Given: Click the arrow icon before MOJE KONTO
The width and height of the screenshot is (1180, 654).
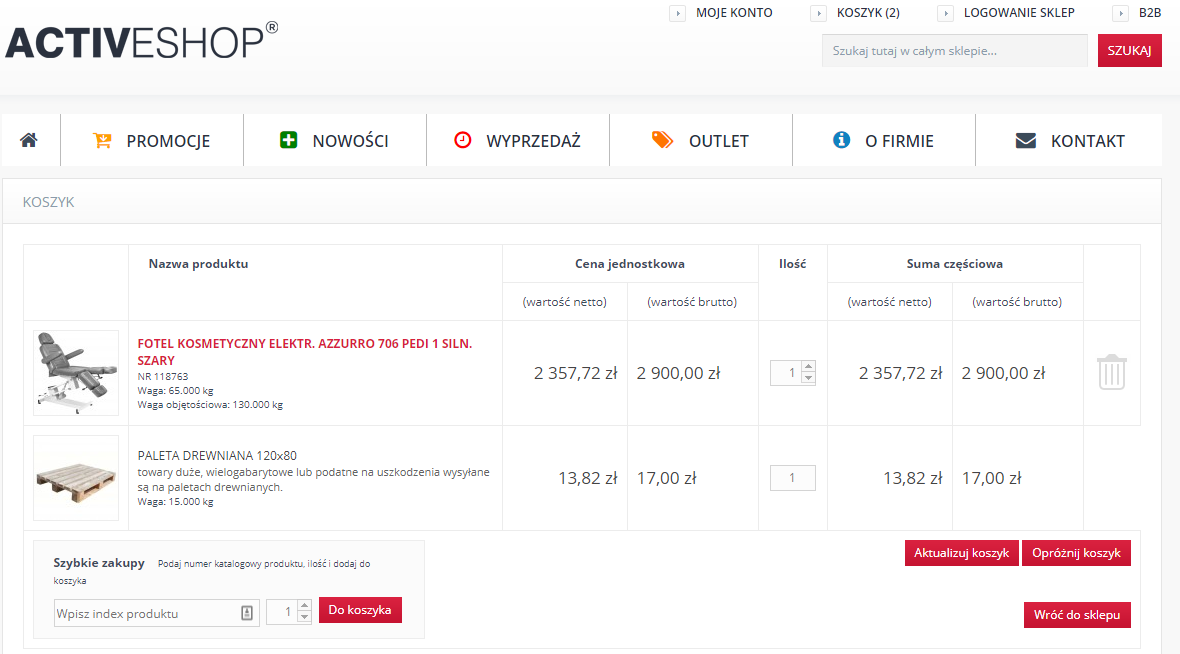Looking at the screenshot, I should pos(677,13).
